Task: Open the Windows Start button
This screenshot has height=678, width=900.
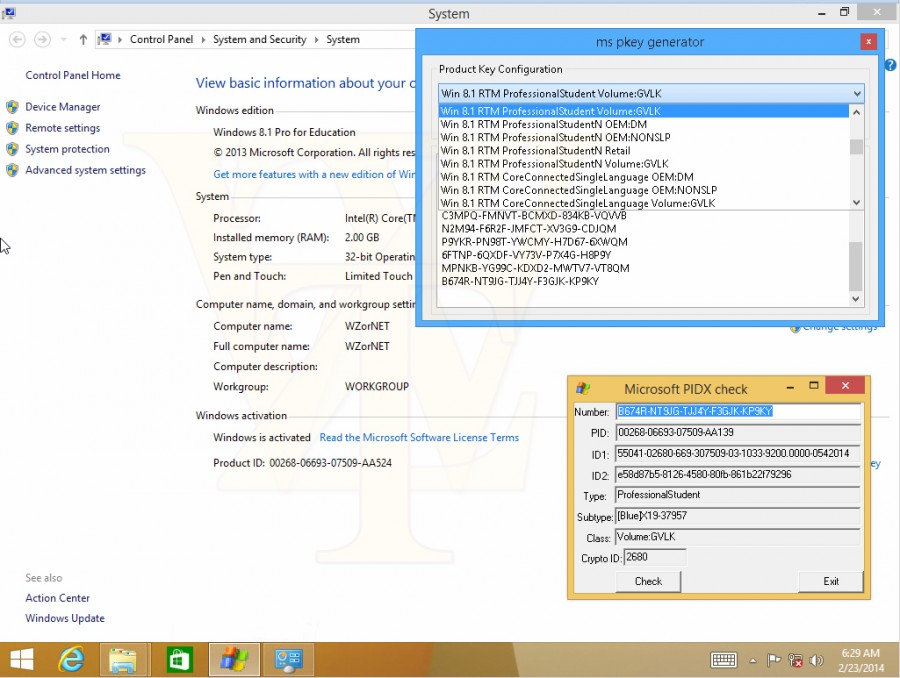Action: (22, 660)
